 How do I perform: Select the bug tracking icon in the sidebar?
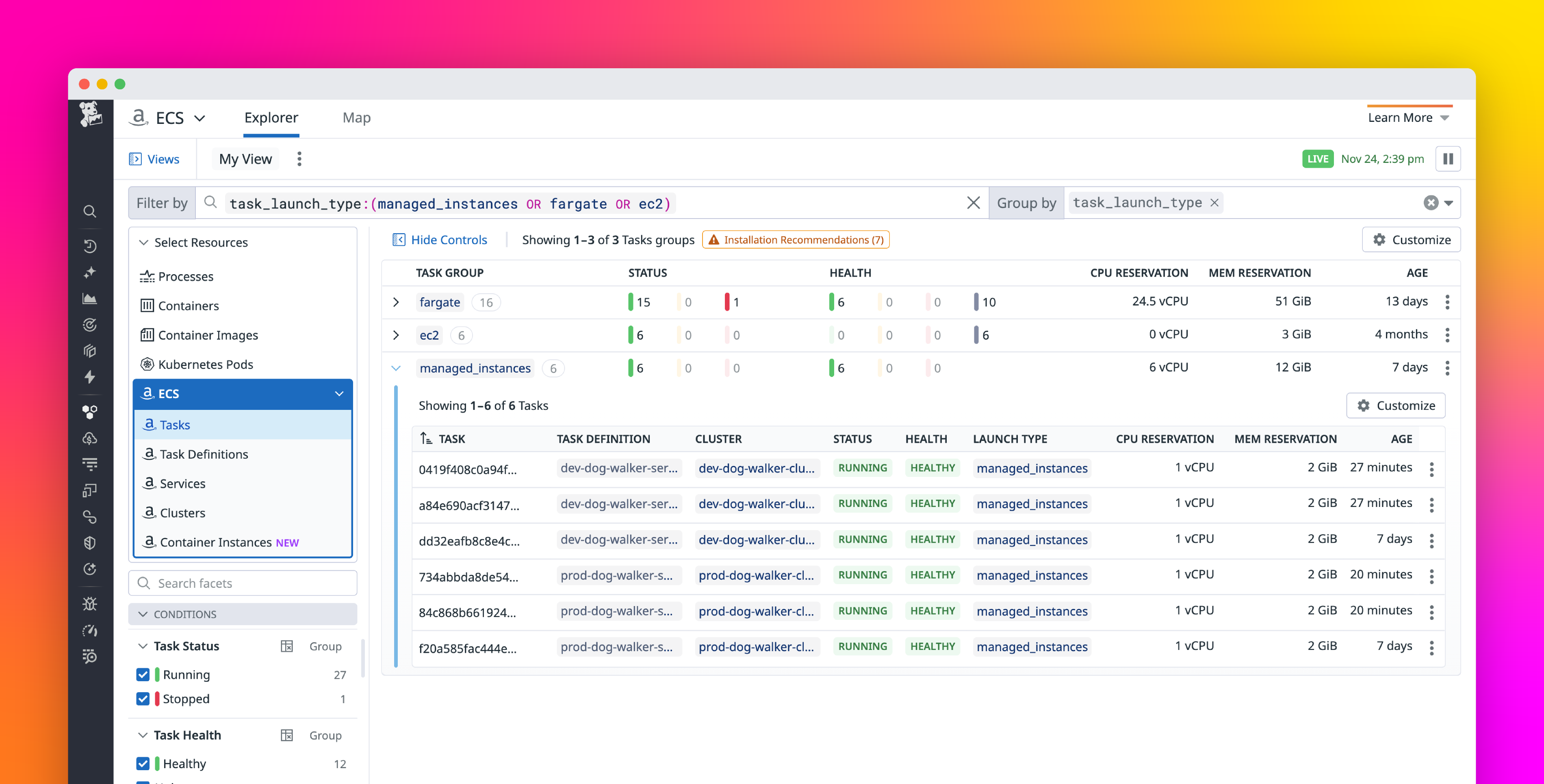click(x=90, y=604)
